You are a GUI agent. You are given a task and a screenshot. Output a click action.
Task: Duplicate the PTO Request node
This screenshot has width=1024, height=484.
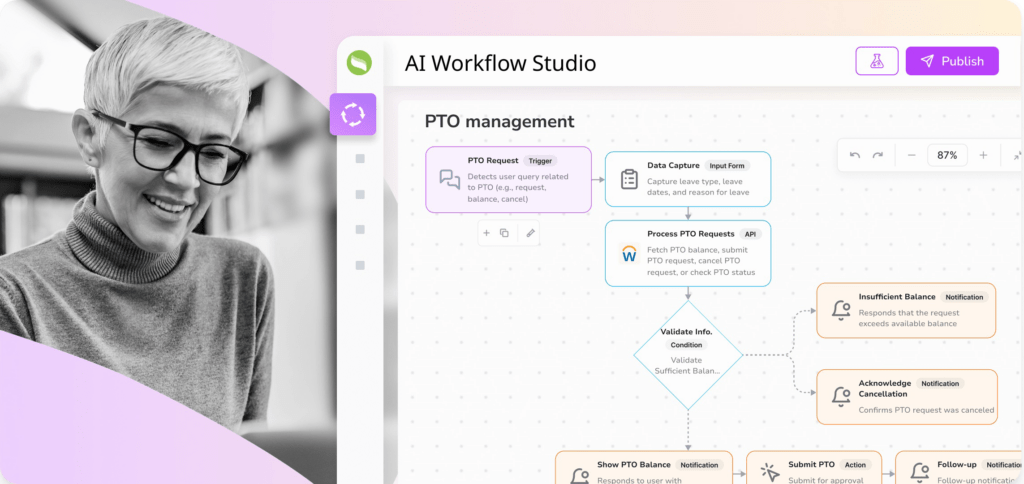504,233
